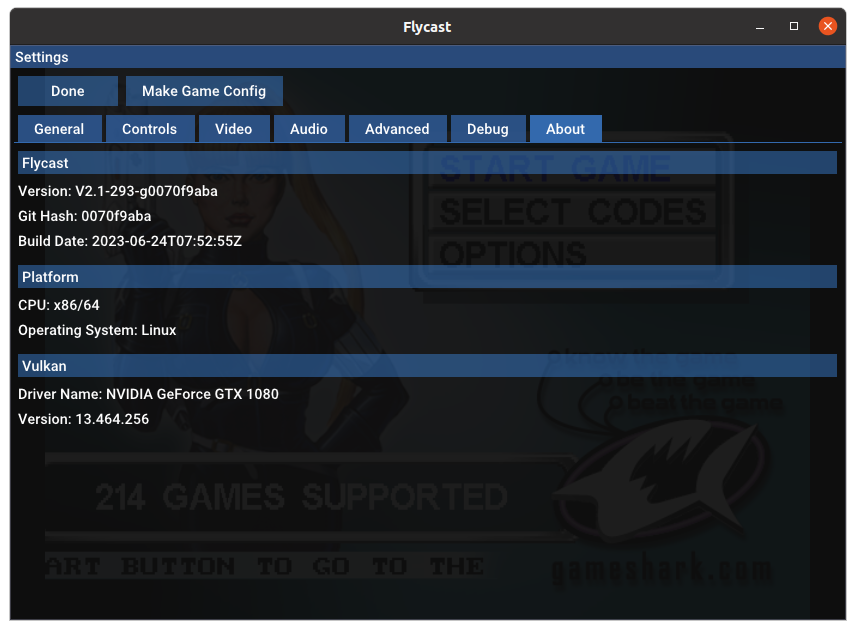Screen dimensions: 856x630
Task: Click the Done button
Action: coord(67,90)
